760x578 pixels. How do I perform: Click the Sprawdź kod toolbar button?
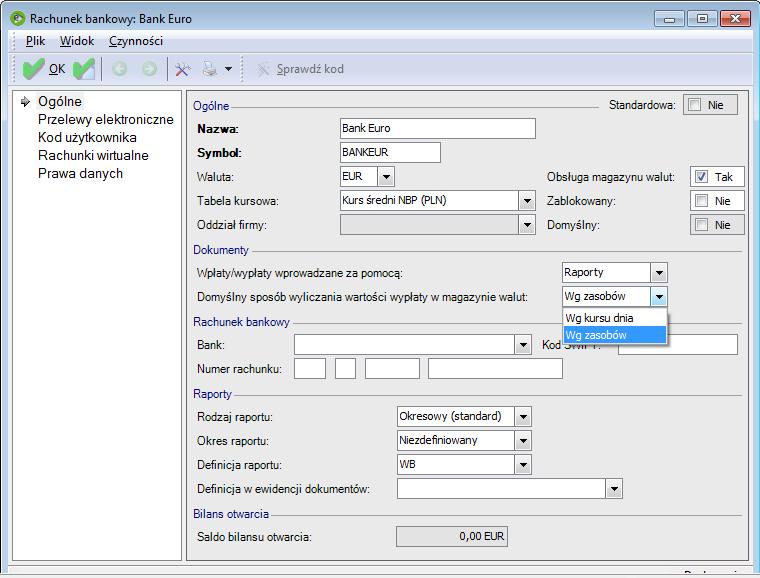tap(300, 69)
